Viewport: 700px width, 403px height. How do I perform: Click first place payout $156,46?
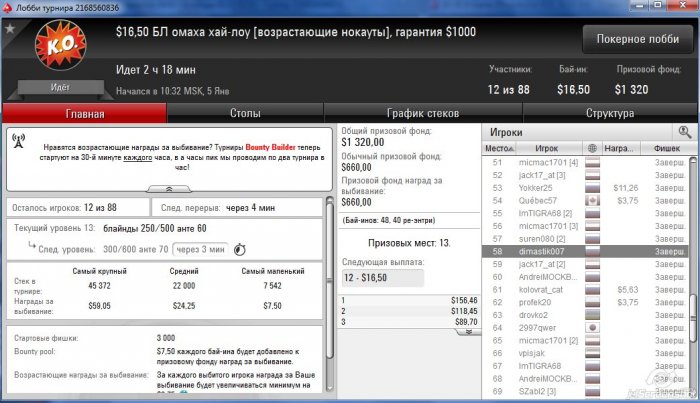click(464, 300)
